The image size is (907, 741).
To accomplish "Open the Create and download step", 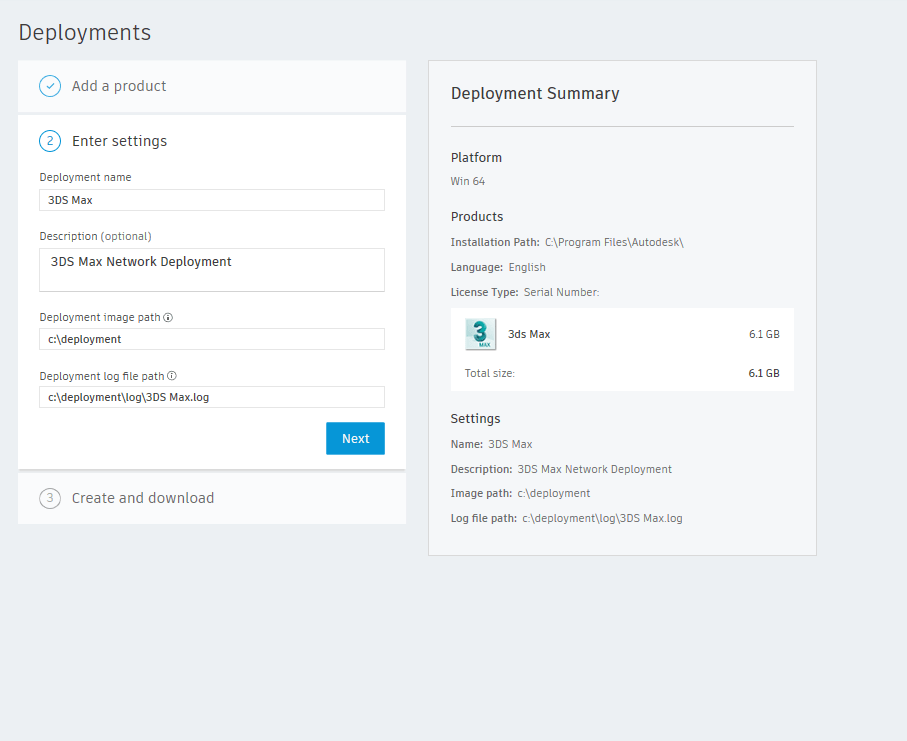I will tap(212, 498).
